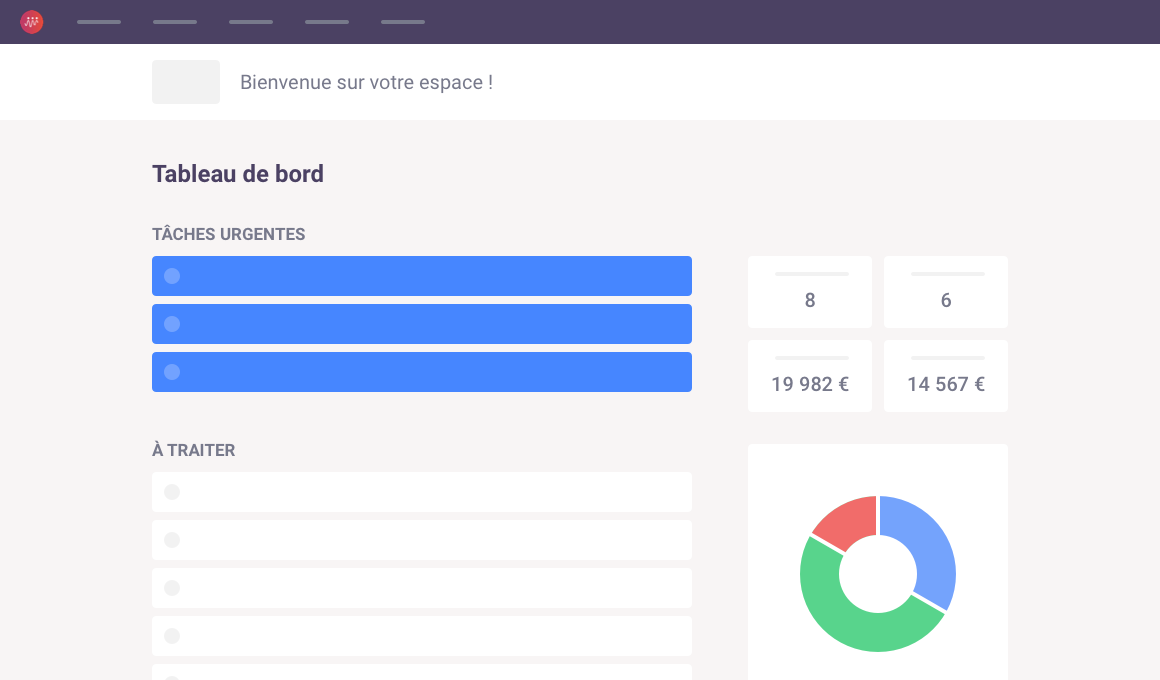This screenshot has width=1160, height=680.
Task: Open the last navigation bar menu item
Action: click(x=403, y=22)
